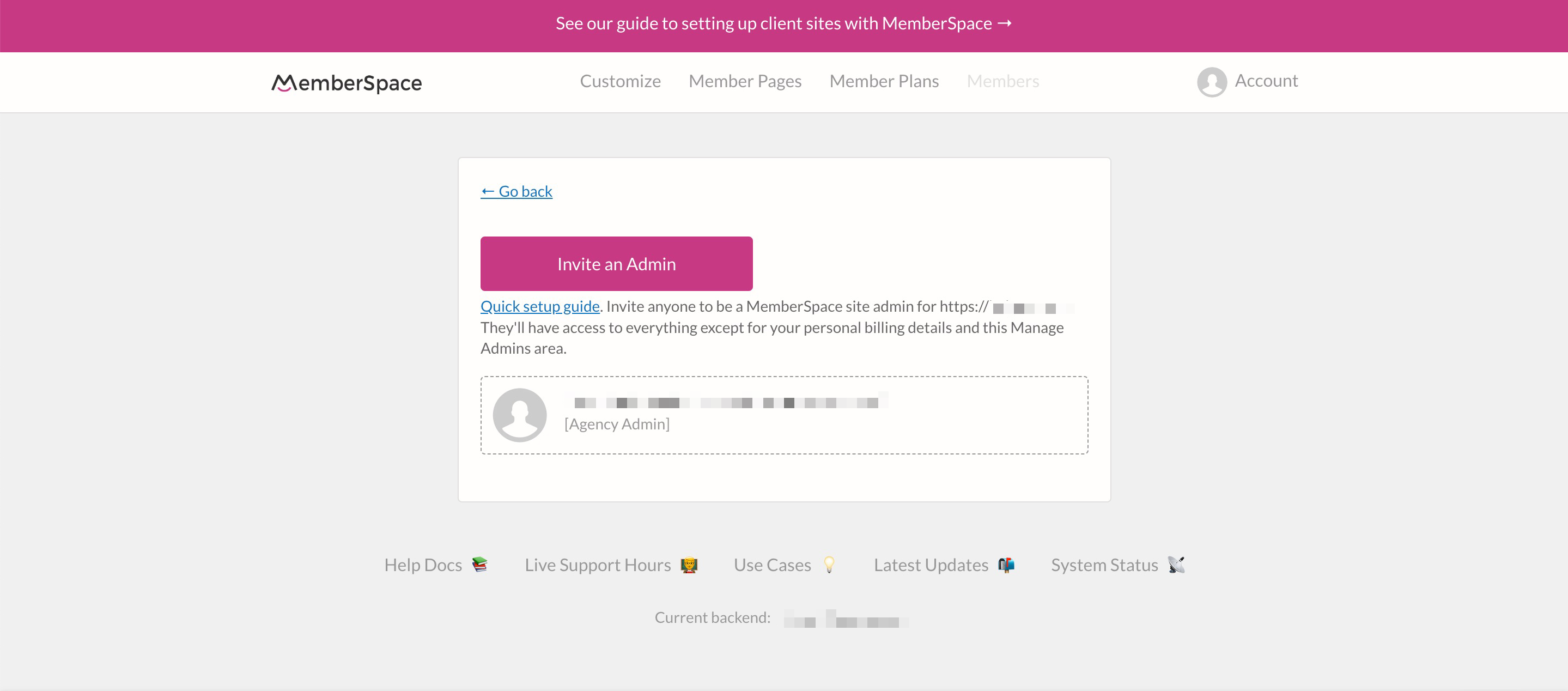Click the Help Docs stack icon
The height and width of the screenshot is (691, 1568).
point(479,564)
